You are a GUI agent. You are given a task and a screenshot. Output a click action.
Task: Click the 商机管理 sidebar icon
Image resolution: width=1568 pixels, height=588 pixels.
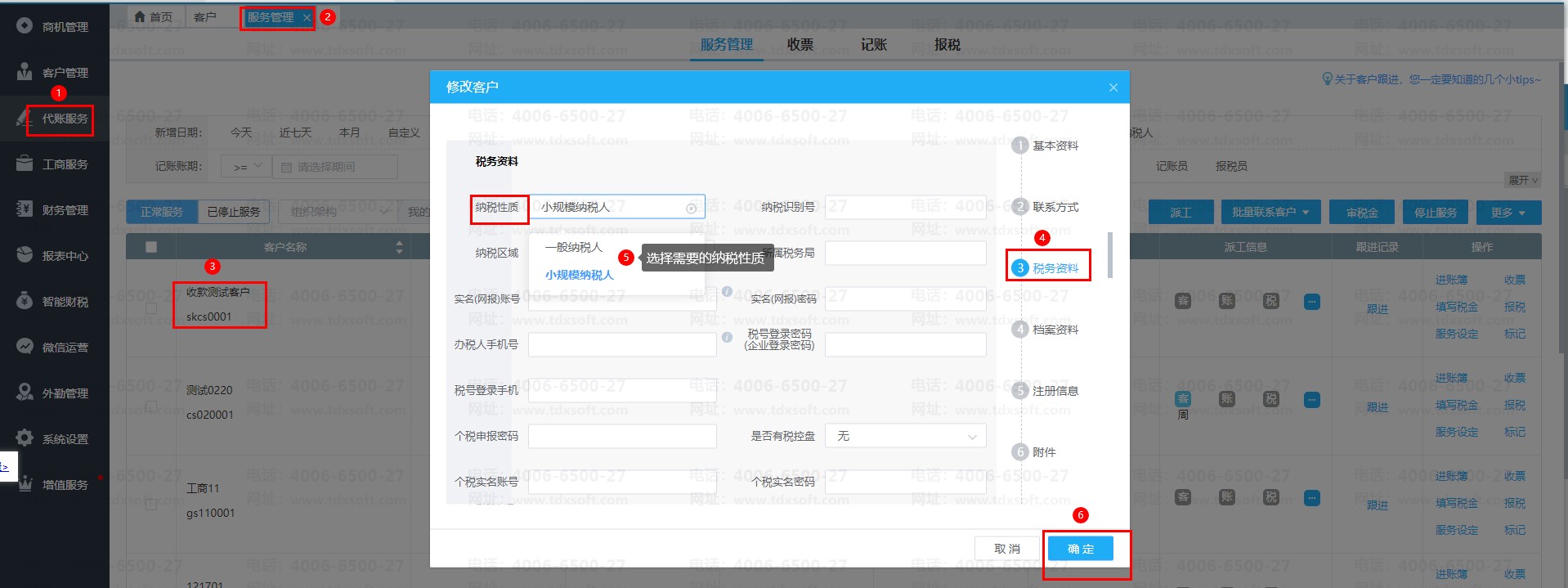tap(25, 26)
